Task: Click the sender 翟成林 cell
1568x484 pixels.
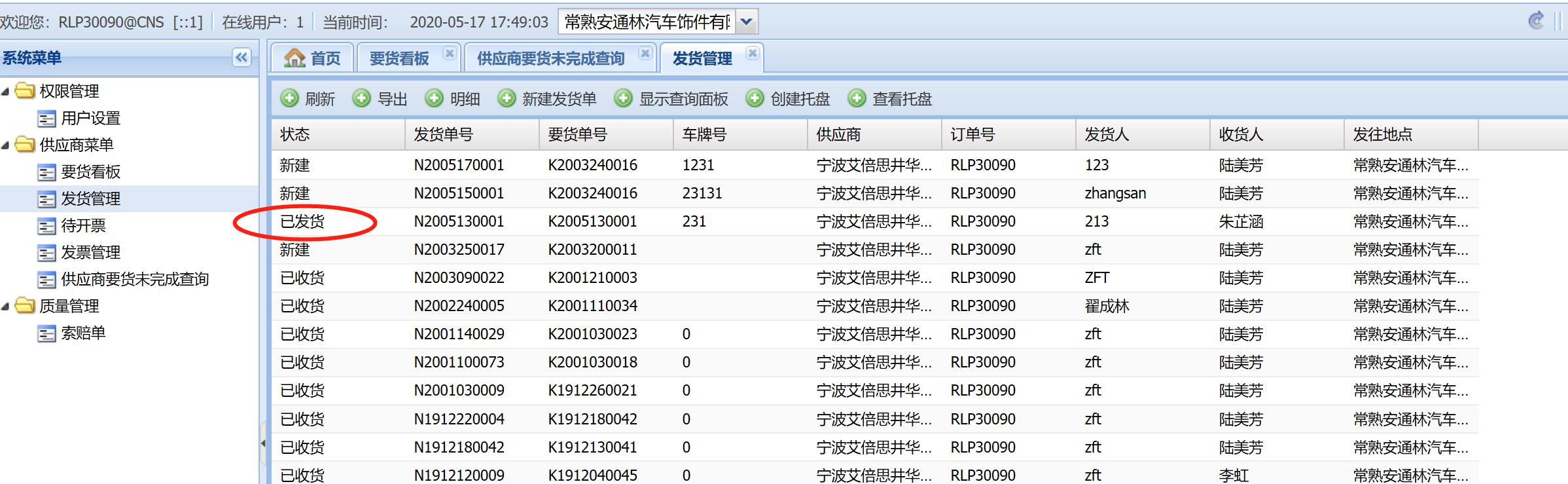Action: (1107, 306)
